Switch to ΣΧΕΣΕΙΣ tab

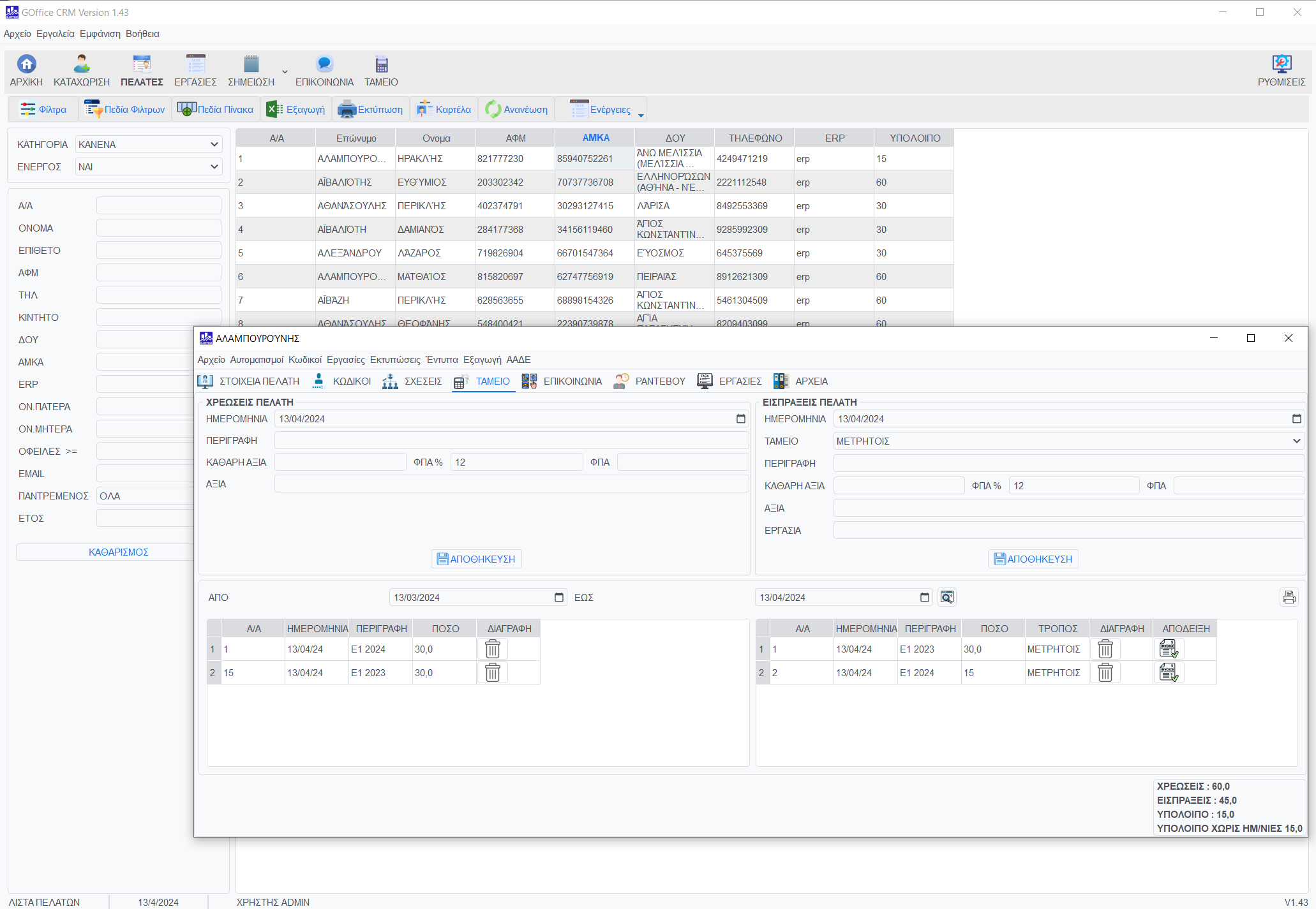tap(412, 381)
